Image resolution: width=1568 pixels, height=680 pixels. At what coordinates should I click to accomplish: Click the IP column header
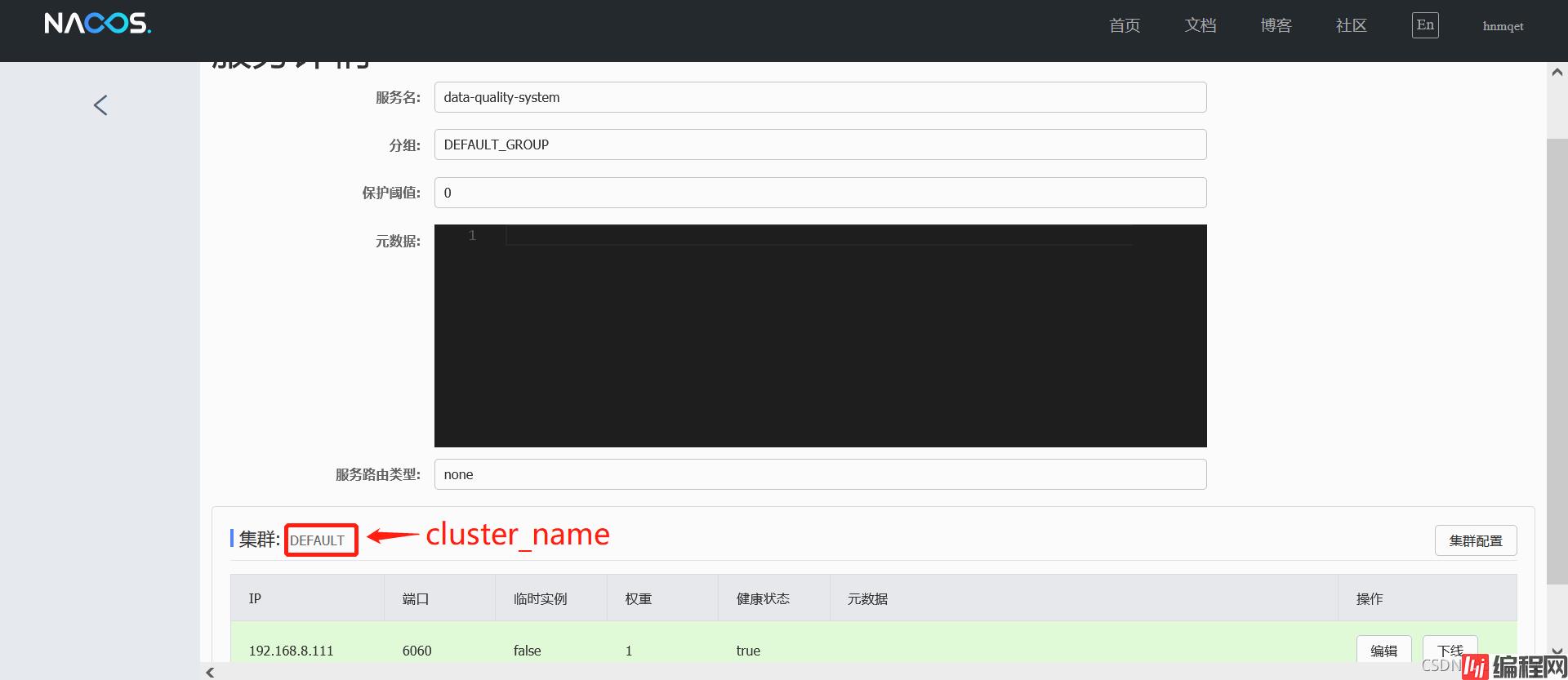tap(255, 598)
